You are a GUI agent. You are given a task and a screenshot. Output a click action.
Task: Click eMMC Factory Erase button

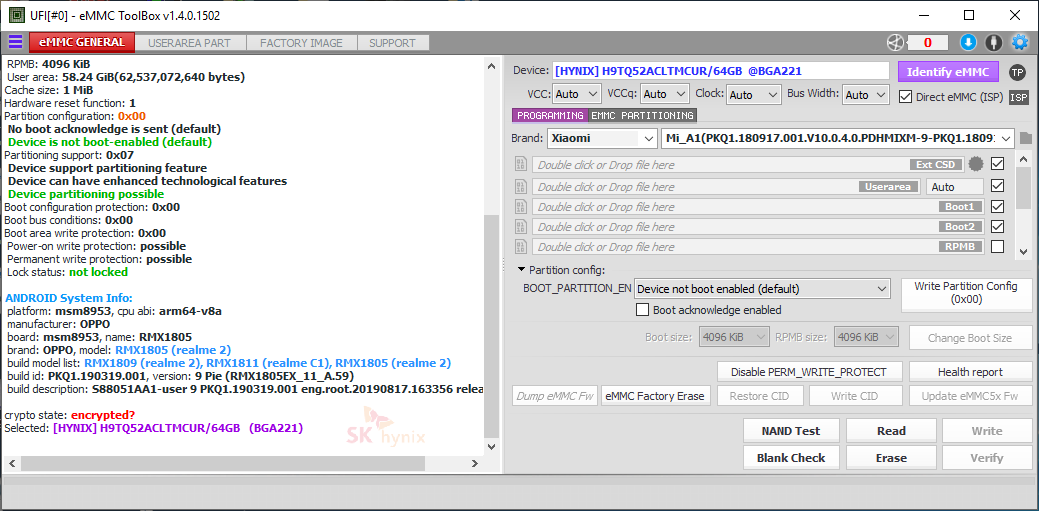[656, 396]
